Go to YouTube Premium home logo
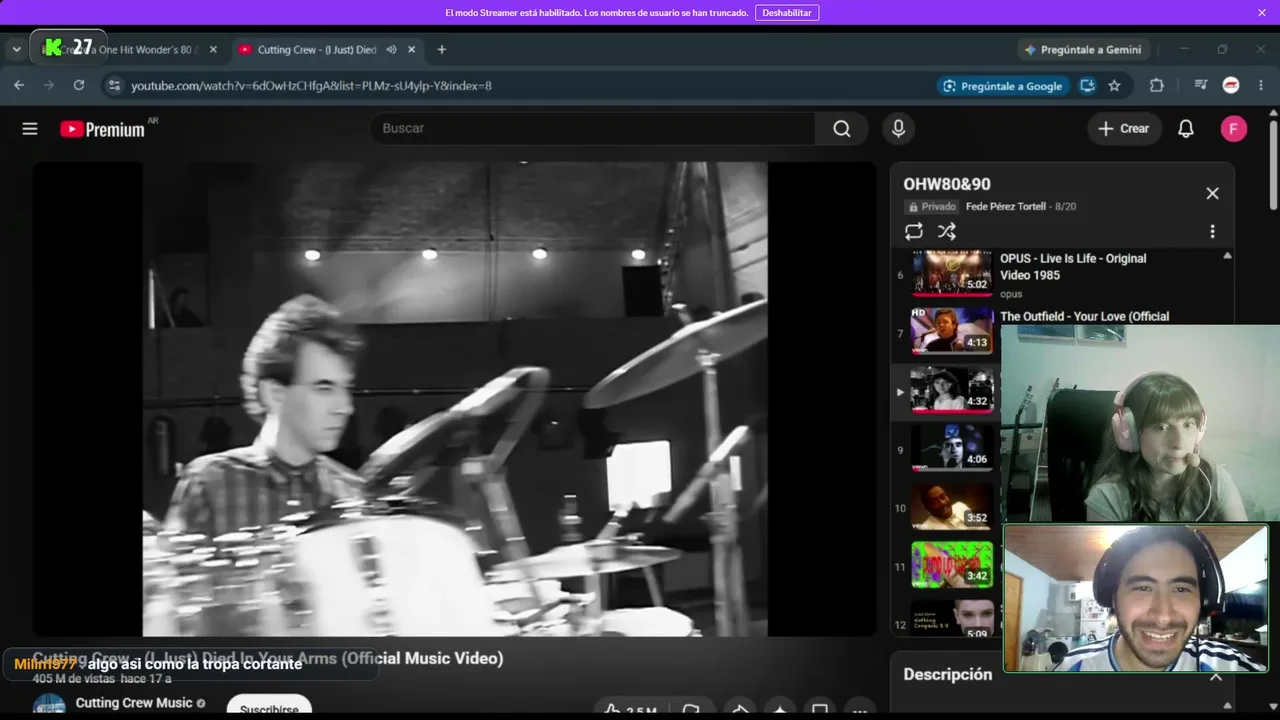The width and height of the screenshot is (1280, 720). pos(102,129)
